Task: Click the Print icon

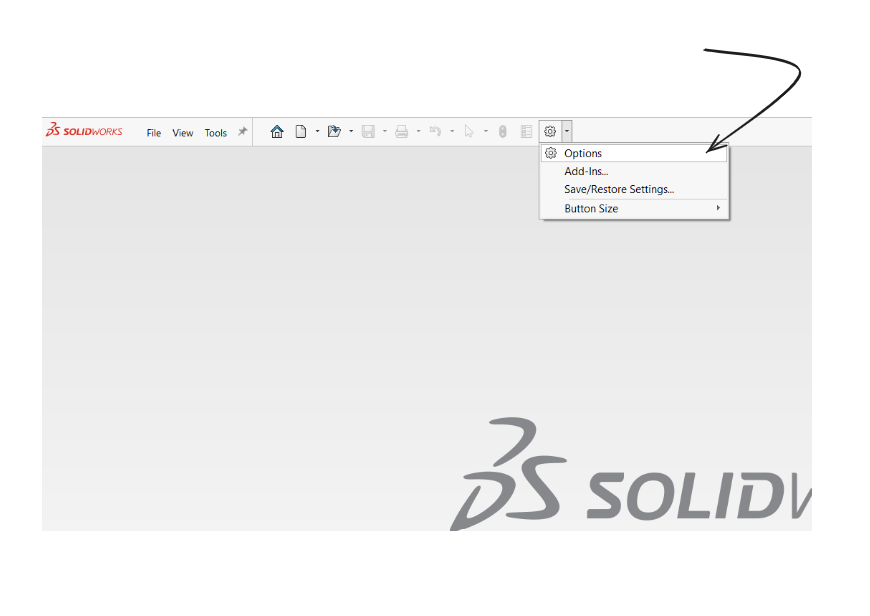Action: pos(402,132)
